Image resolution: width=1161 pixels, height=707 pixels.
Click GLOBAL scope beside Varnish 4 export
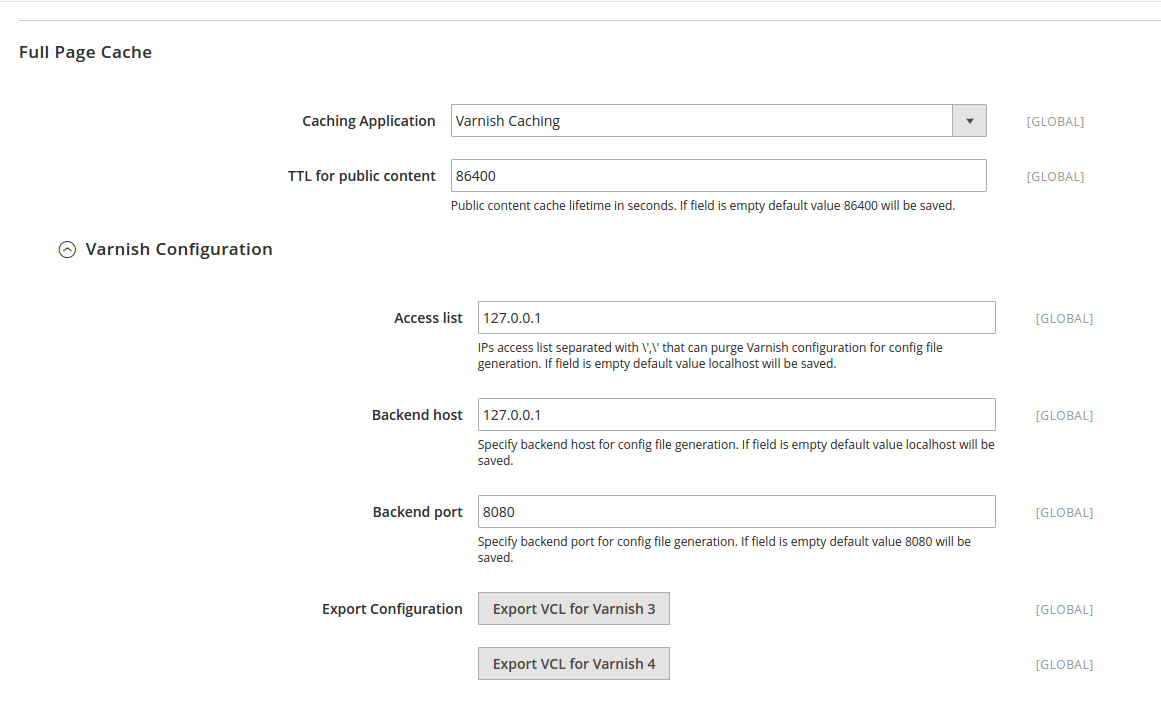coord(1064,664)
